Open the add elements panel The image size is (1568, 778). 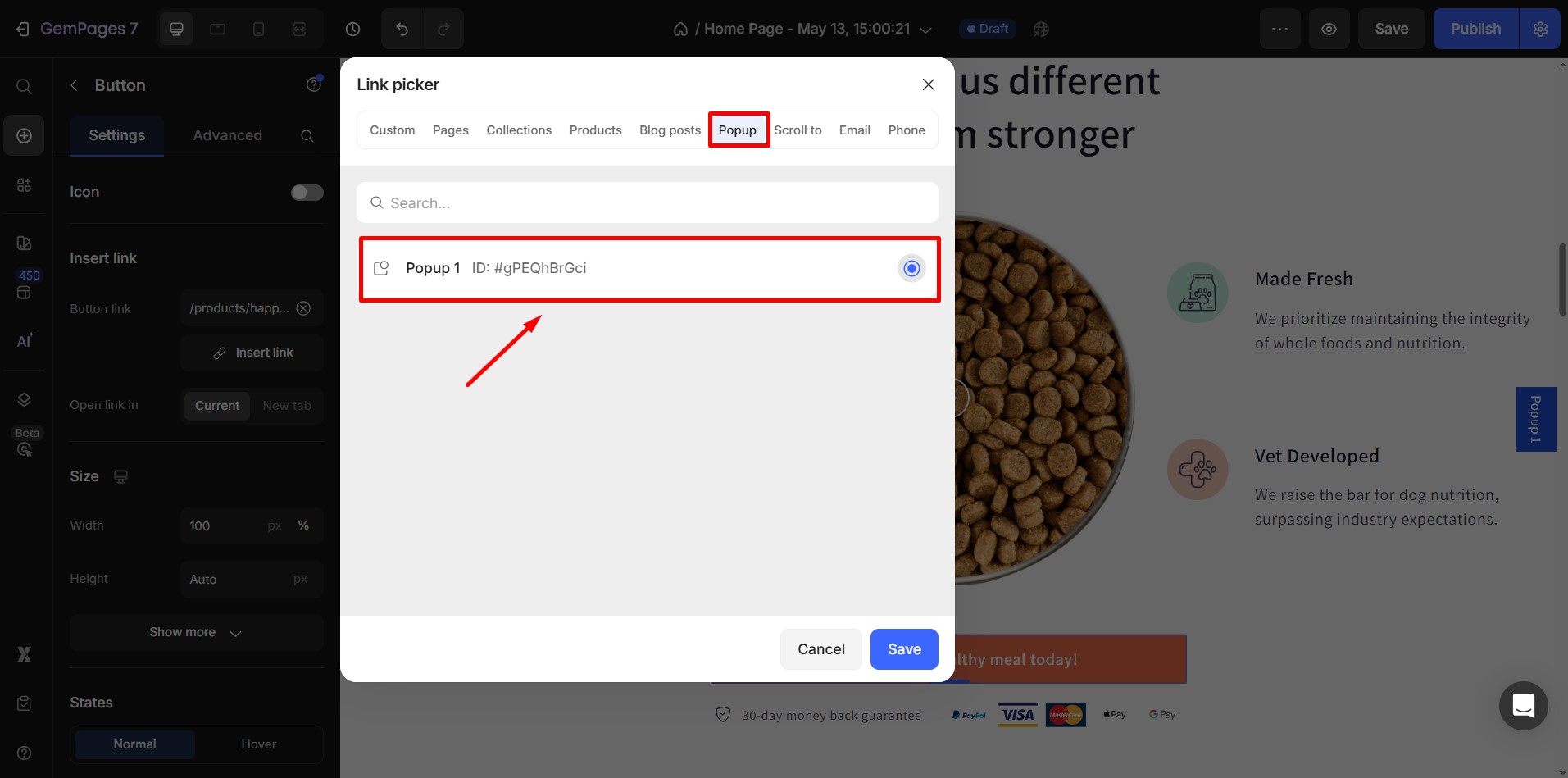24,135
